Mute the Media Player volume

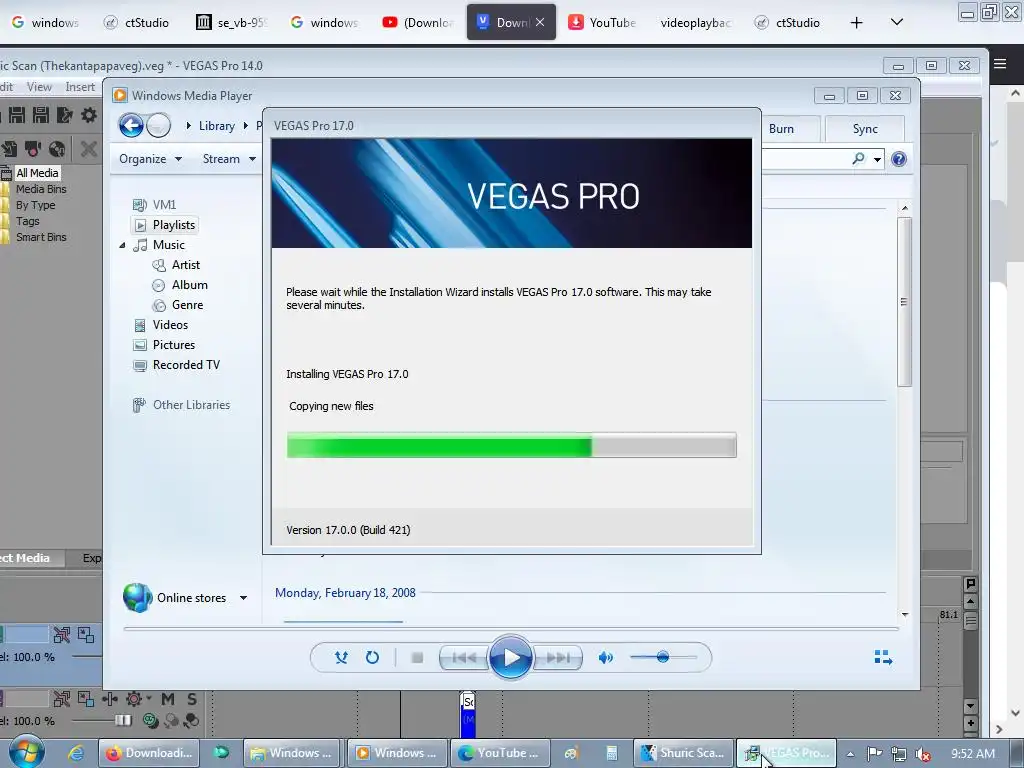tap(605, 657)
